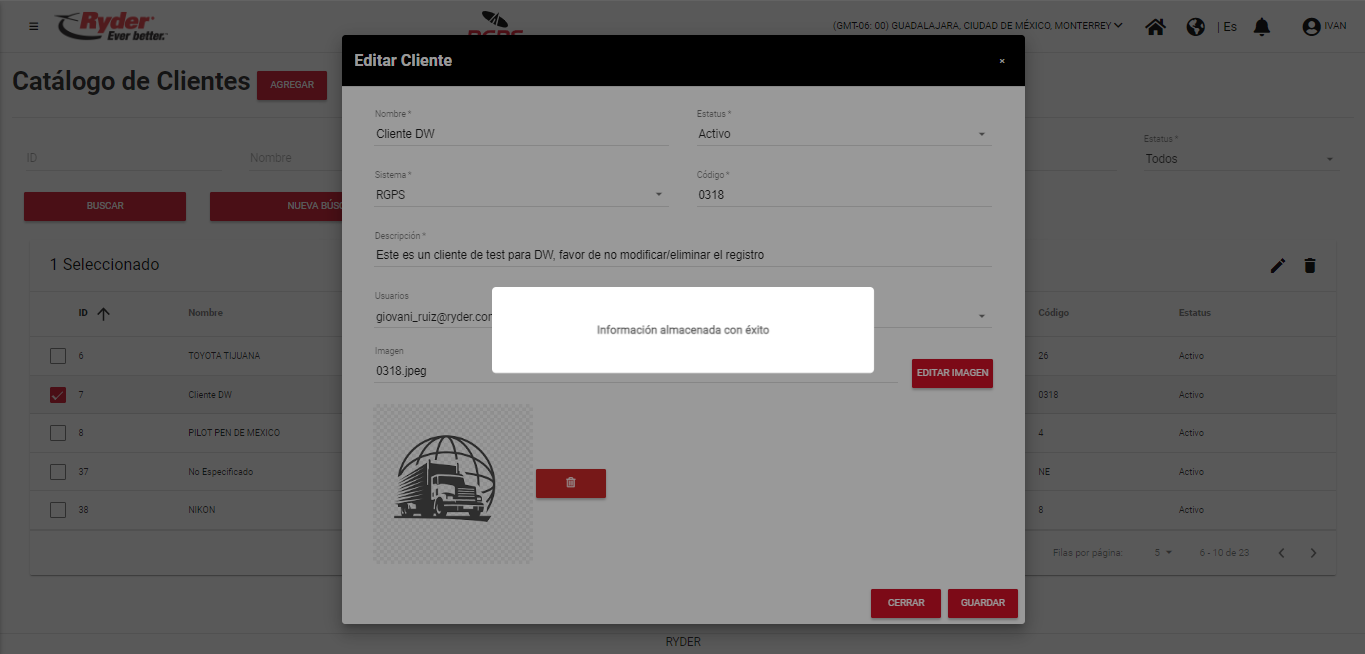
Task: Open notifications bell
Action: click(1261, 27)
